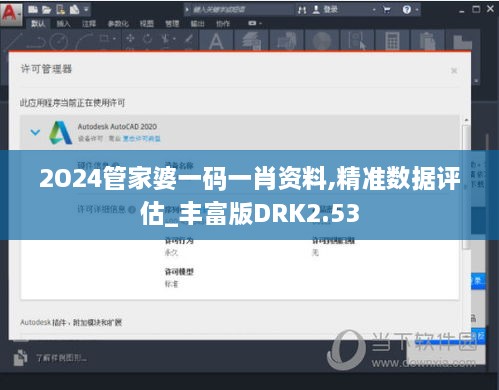Switch to the 输出 ribbon tab
499x390 pixels.
tap(197, 24)
